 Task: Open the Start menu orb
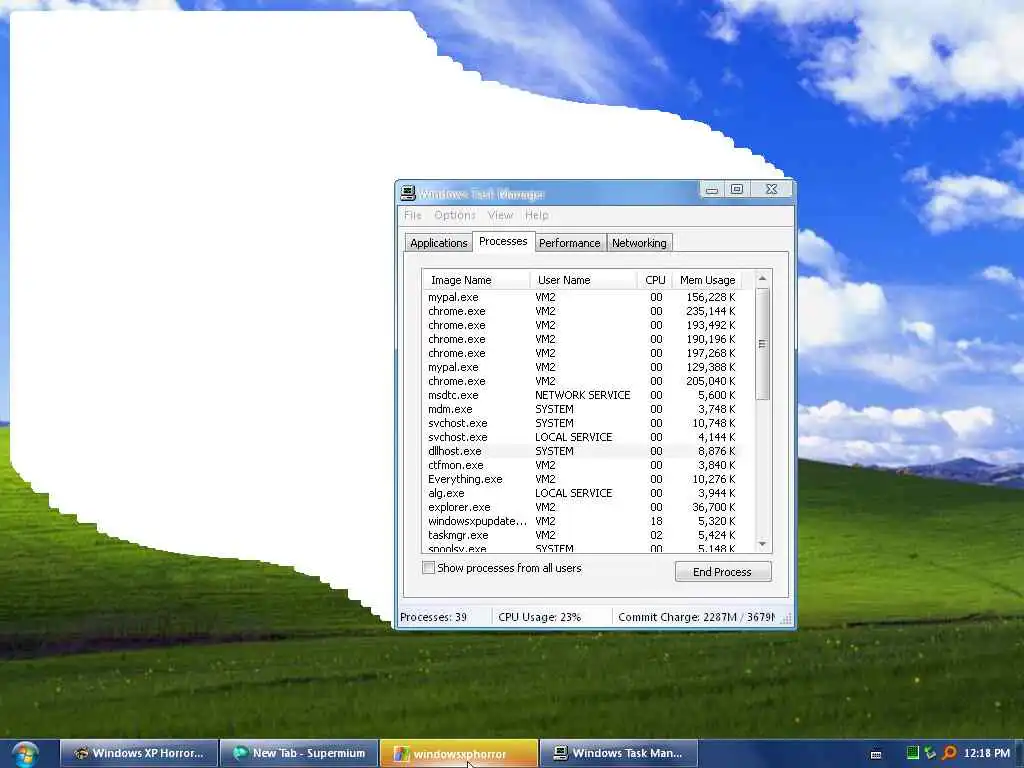coord(25,754)
